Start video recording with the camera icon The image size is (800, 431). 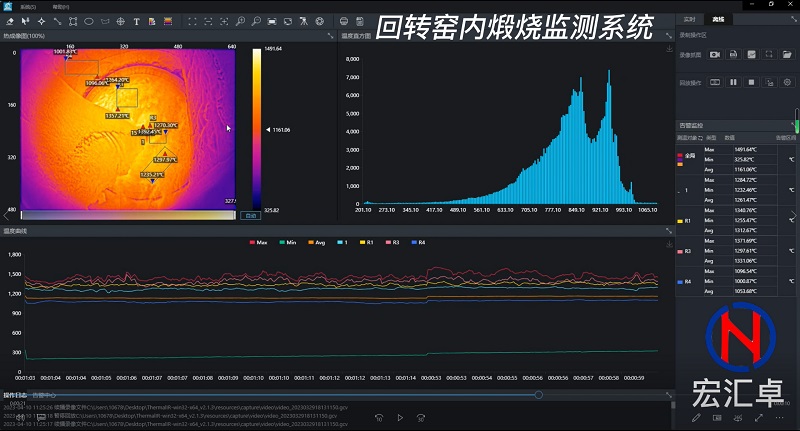pyautogui.click(x=715, y=55)
